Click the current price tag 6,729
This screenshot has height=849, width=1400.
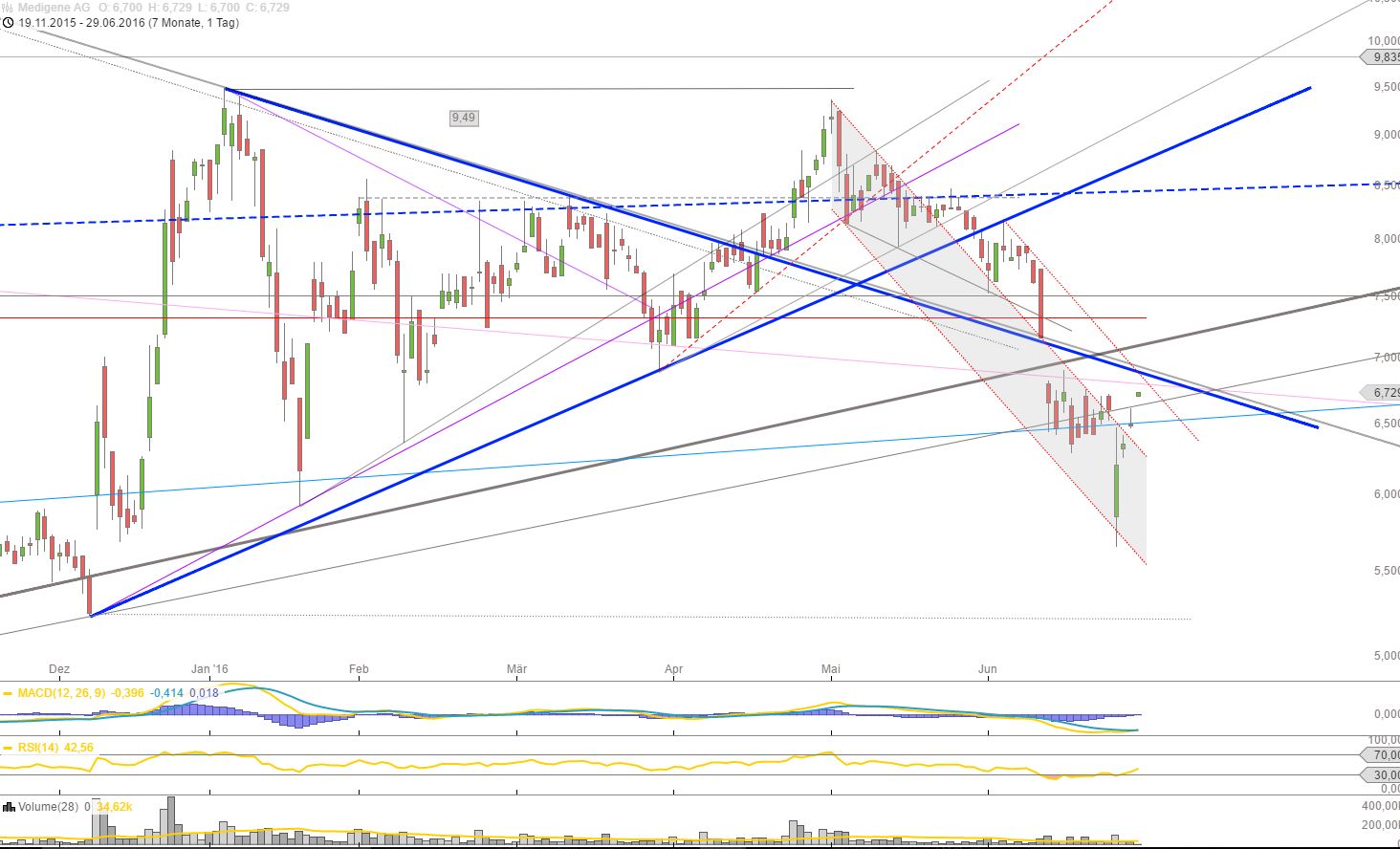point(1383,390)
